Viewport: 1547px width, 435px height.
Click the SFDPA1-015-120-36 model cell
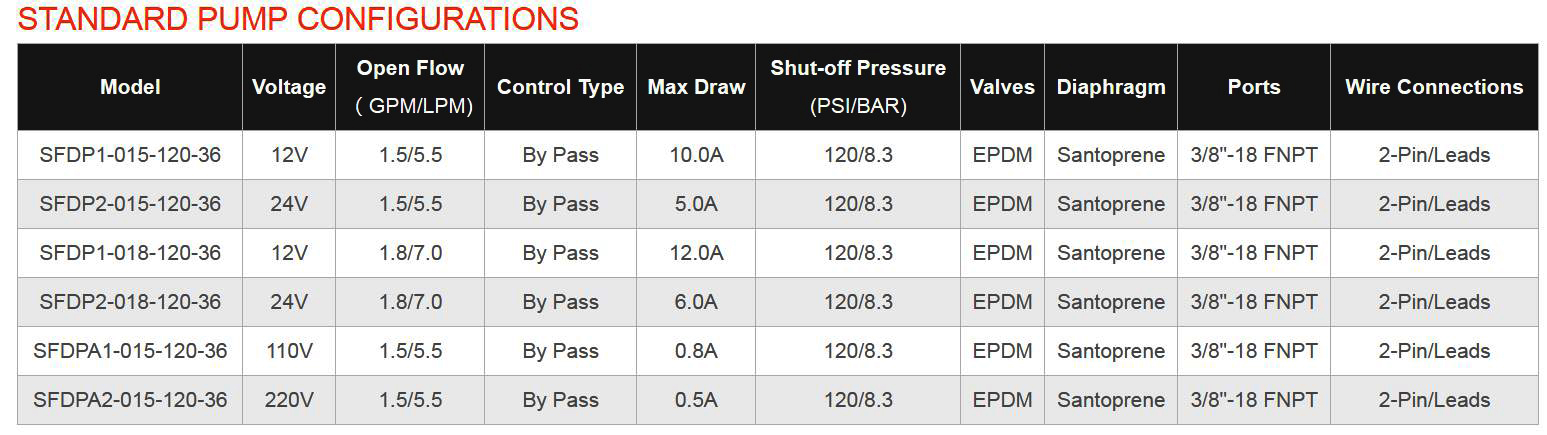click(x=130, y=351)
